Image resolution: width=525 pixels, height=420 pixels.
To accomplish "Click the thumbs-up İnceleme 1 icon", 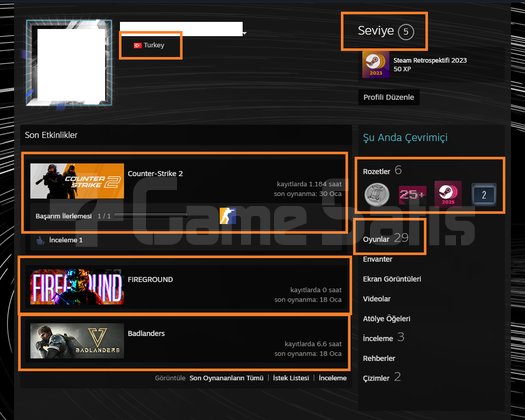I will [41, 240].
